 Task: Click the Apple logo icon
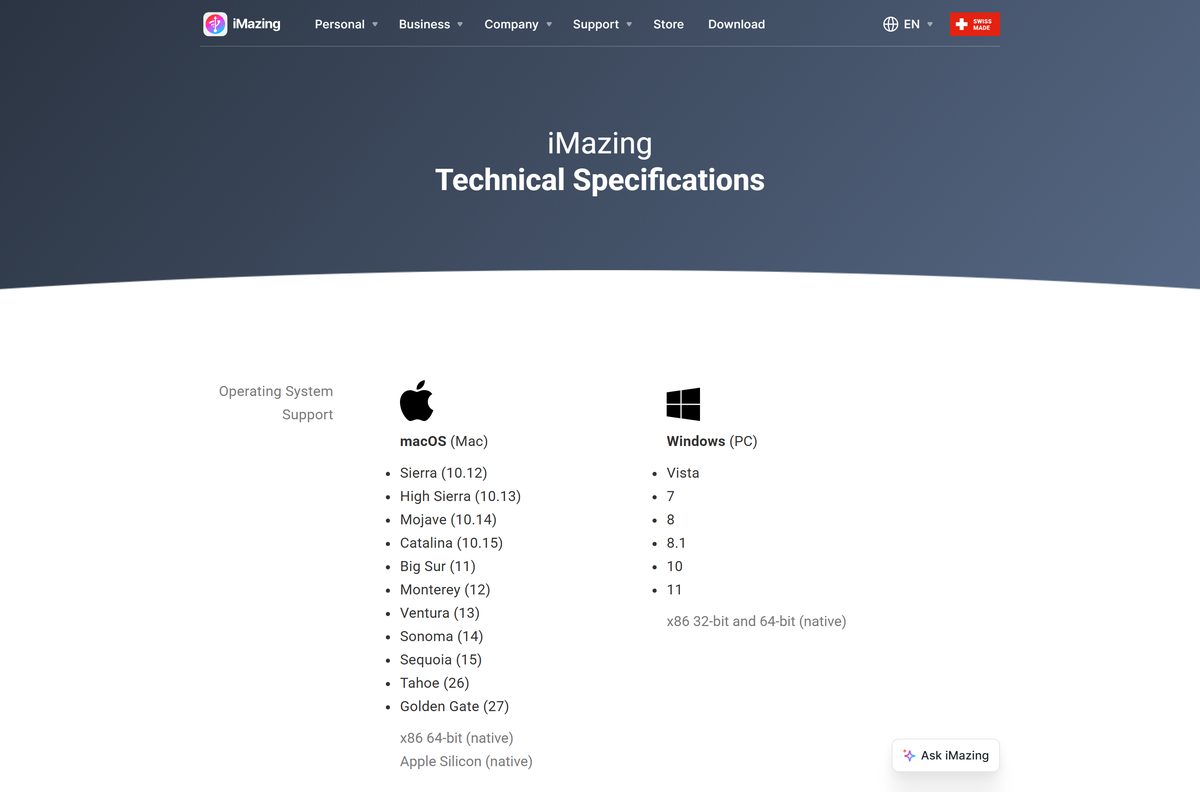(416, 400)
